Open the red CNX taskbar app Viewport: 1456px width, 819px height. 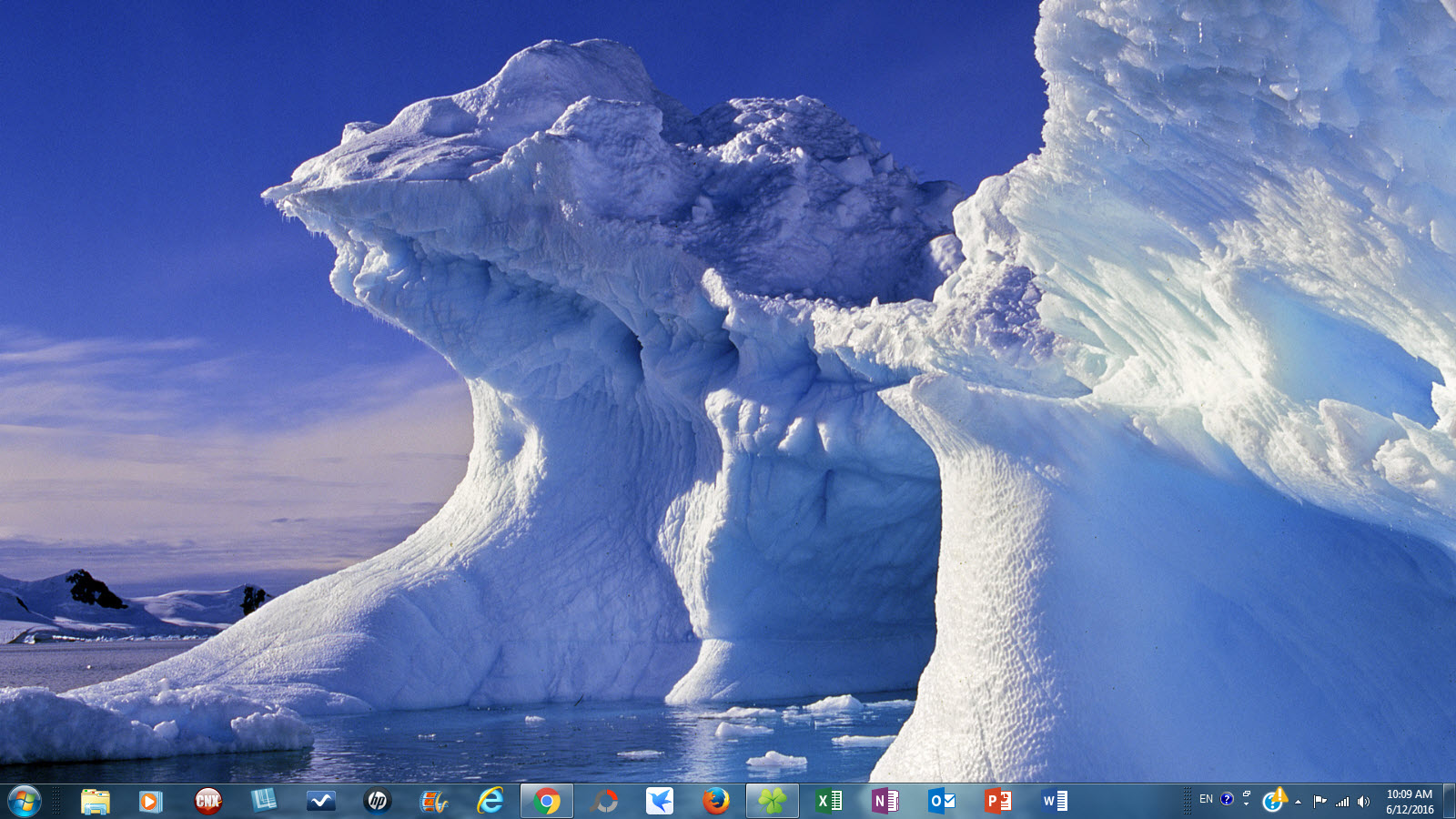click(x=208, y=801)
